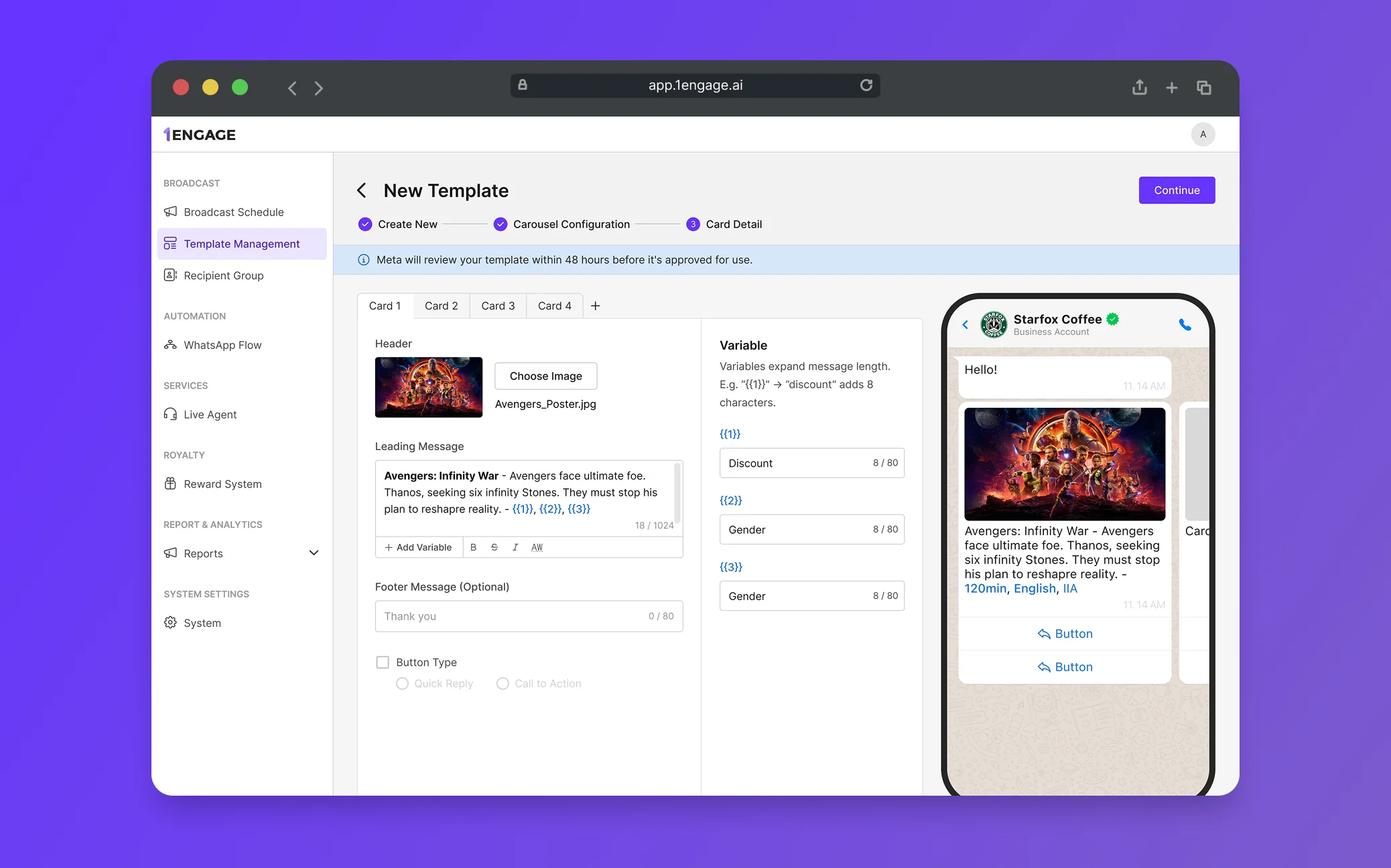Click the AW formatting icon in toolbar
The width and height of the screenshot is (1391, 868).
[537, 547]
